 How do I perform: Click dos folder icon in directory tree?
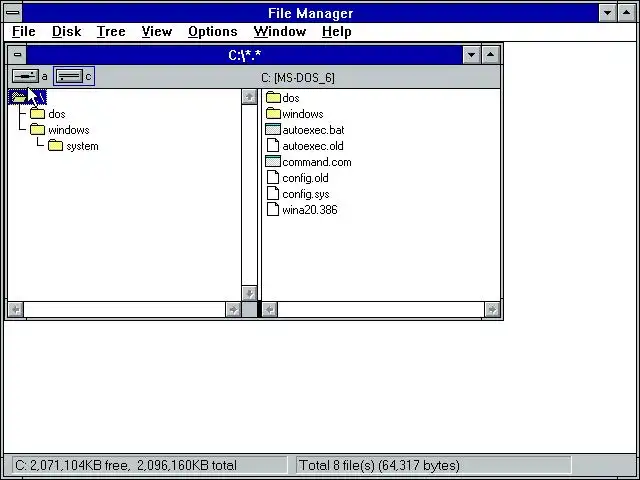tap(38, 114)
